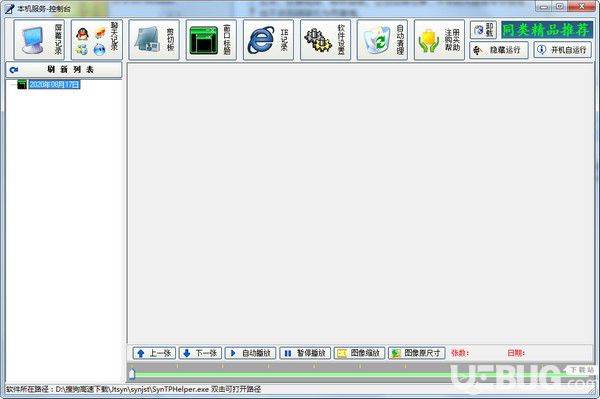Click the 卸载 uninstall button
The width and height of the screenshot is (600, 399).
click(483, 30)
